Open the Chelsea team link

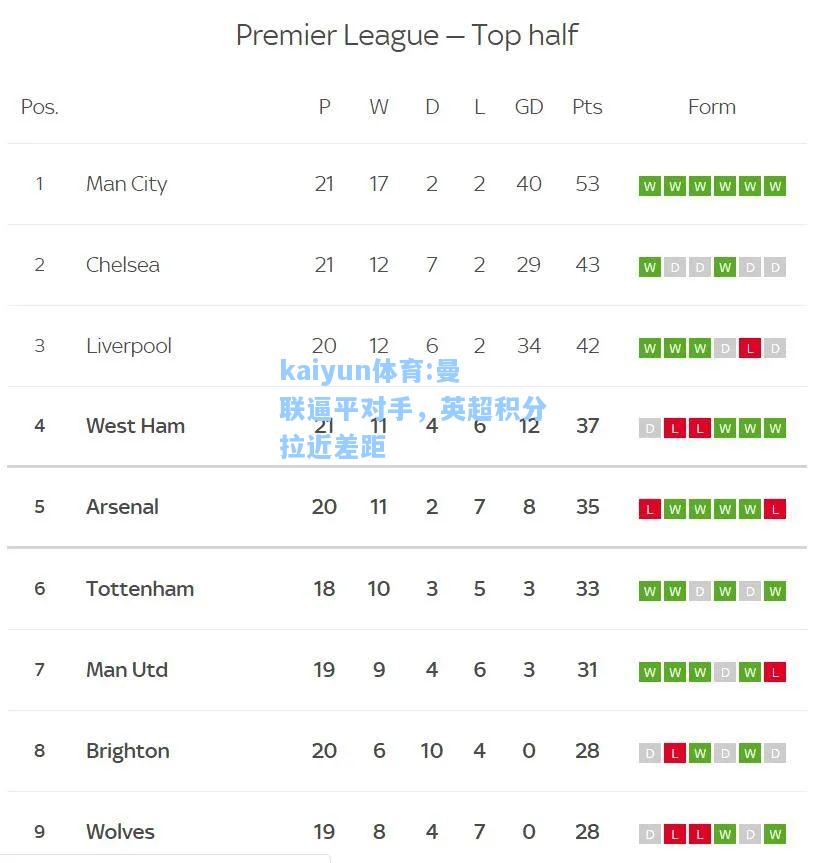[x=123, y=265]
